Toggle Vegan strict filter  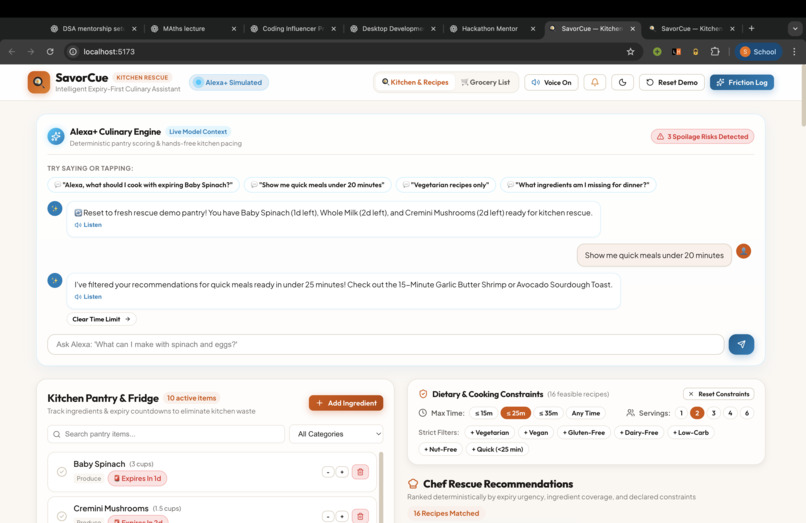click(536, 432)
